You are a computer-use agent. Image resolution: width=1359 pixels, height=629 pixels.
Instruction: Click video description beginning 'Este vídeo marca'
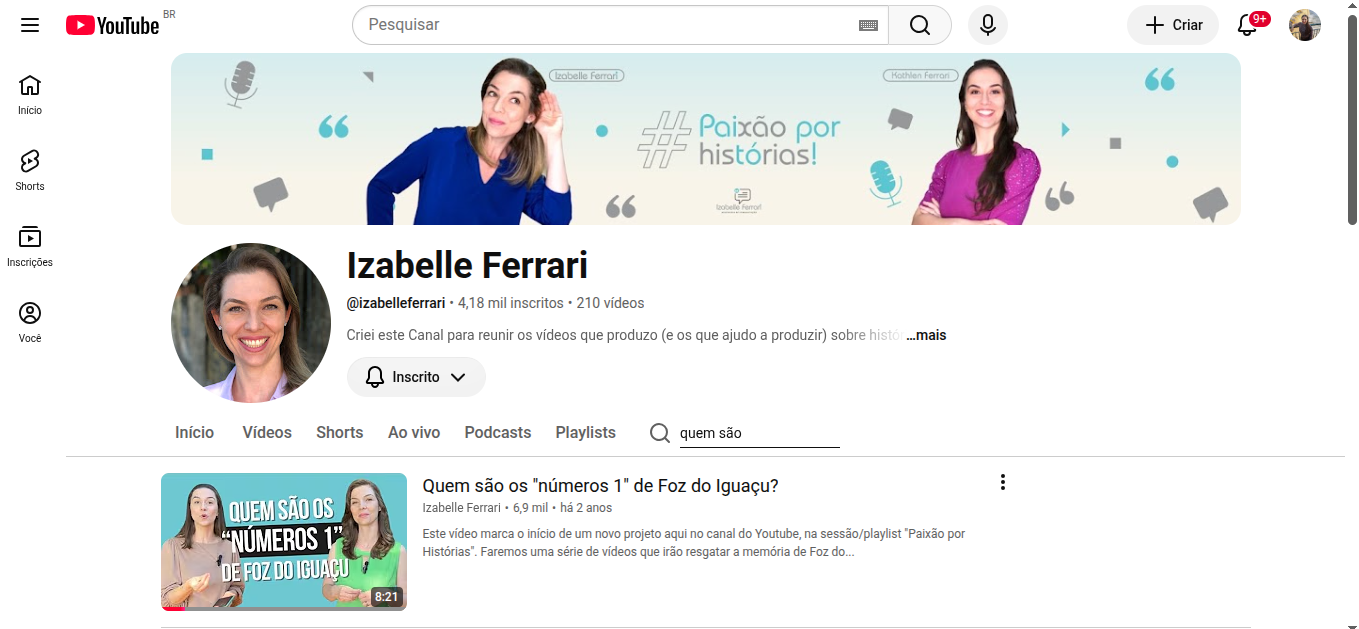pos(694,542)
